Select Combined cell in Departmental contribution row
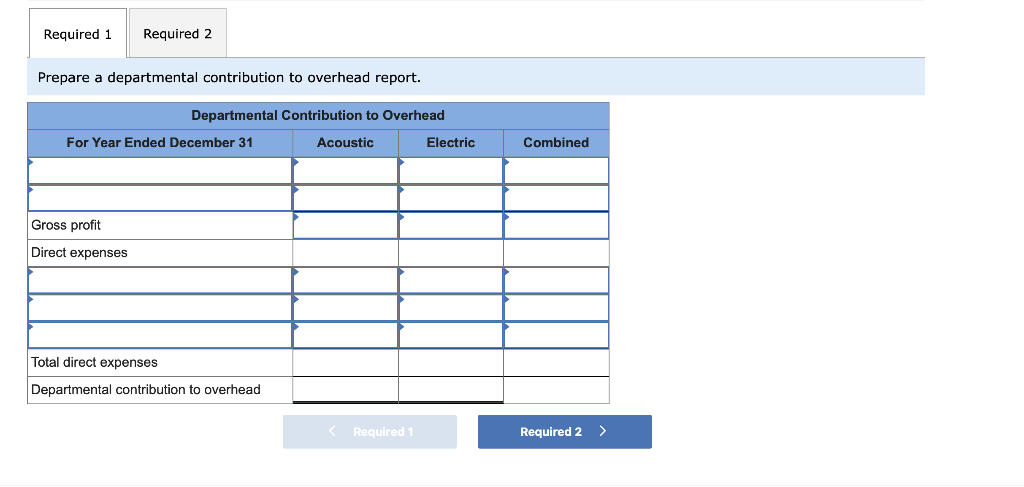Screen dimensions: 1024x487 pyautogui.click(x=556, y=390)
